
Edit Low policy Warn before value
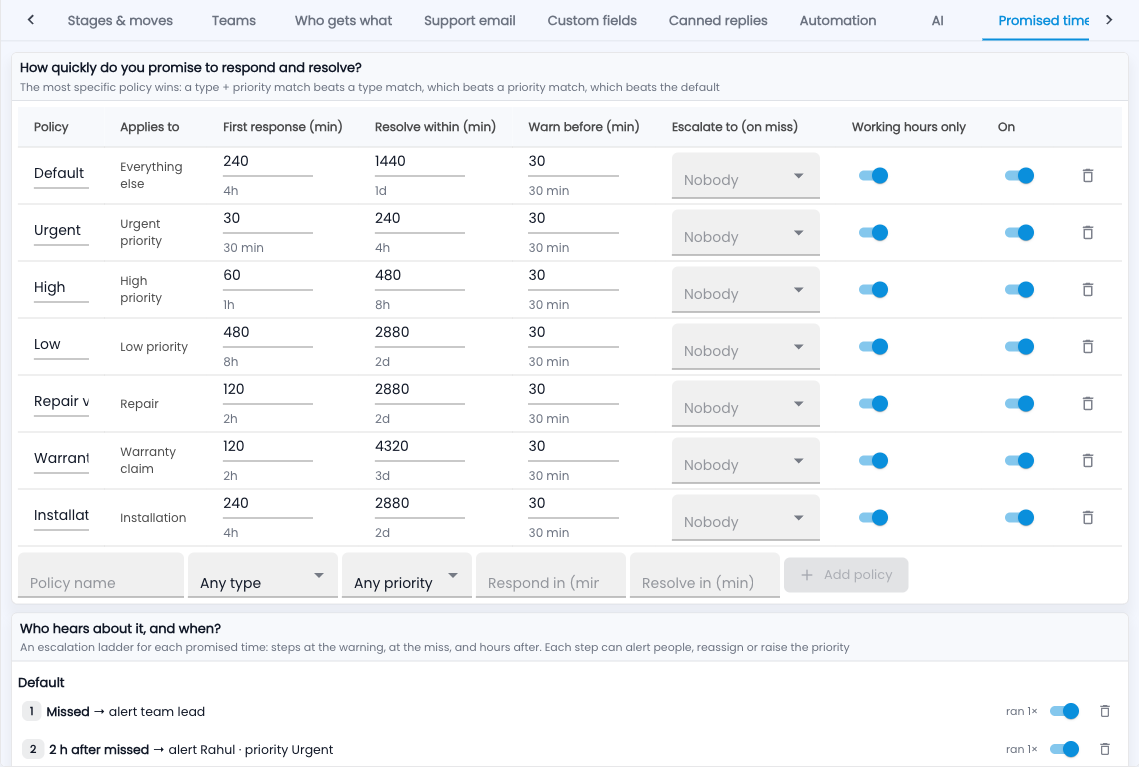coord(573,333)
